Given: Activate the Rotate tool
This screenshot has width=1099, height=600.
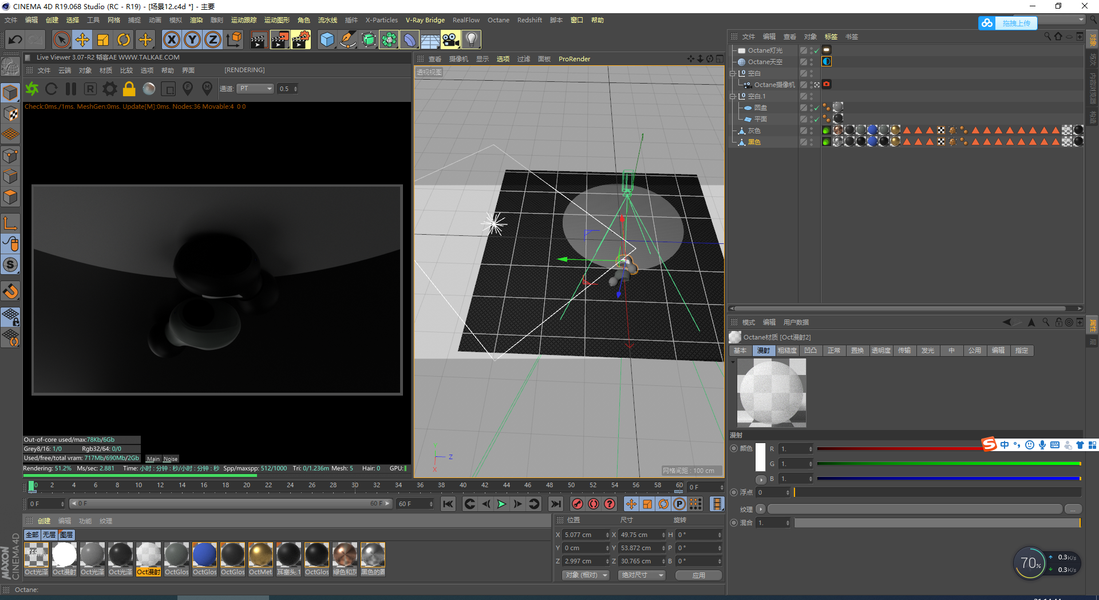Looking at the screenshot, I should click(x=124, y=40).
